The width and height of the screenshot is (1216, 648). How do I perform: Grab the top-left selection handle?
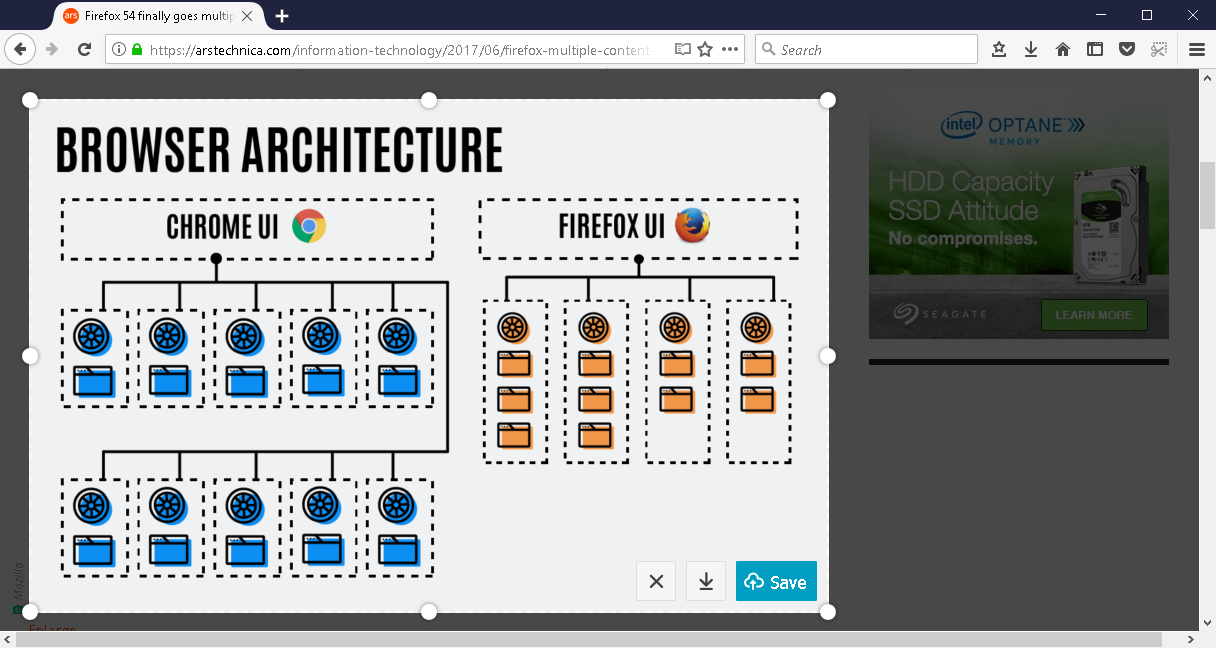30,100
